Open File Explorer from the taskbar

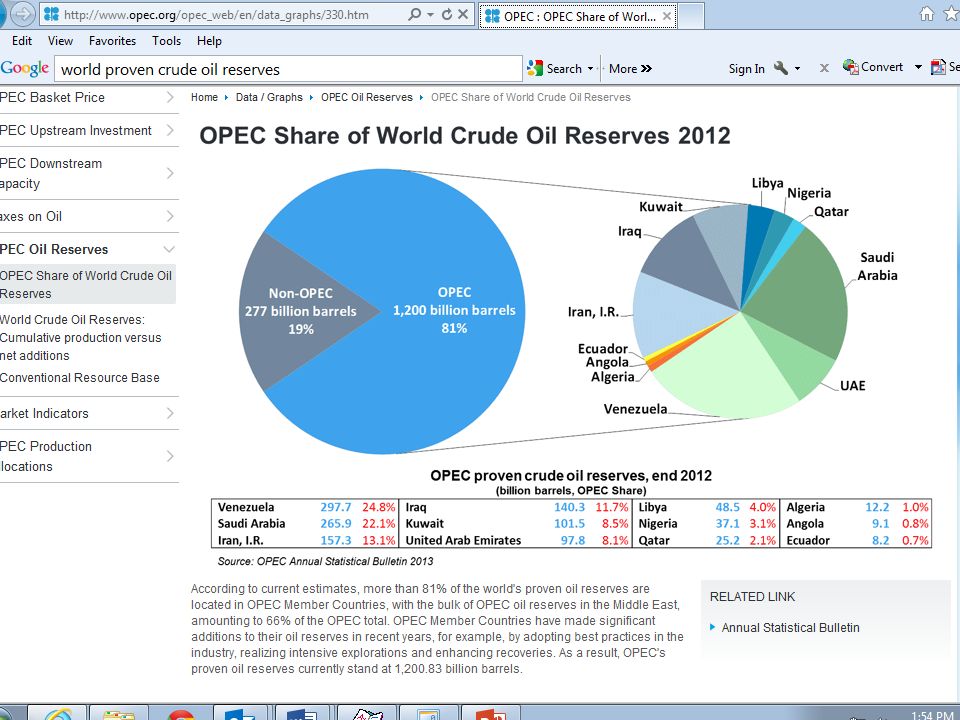pyautogui.click(x=119, y=713)
